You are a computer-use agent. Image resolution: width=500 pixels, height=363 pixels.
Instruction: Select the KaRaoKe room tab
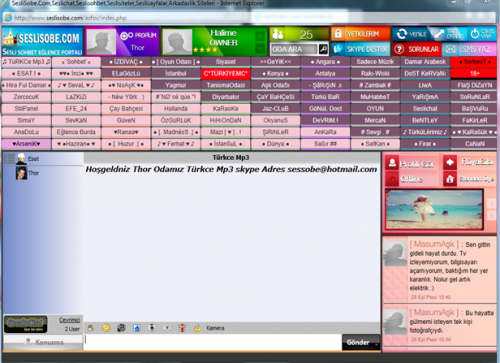coord(226,109)
